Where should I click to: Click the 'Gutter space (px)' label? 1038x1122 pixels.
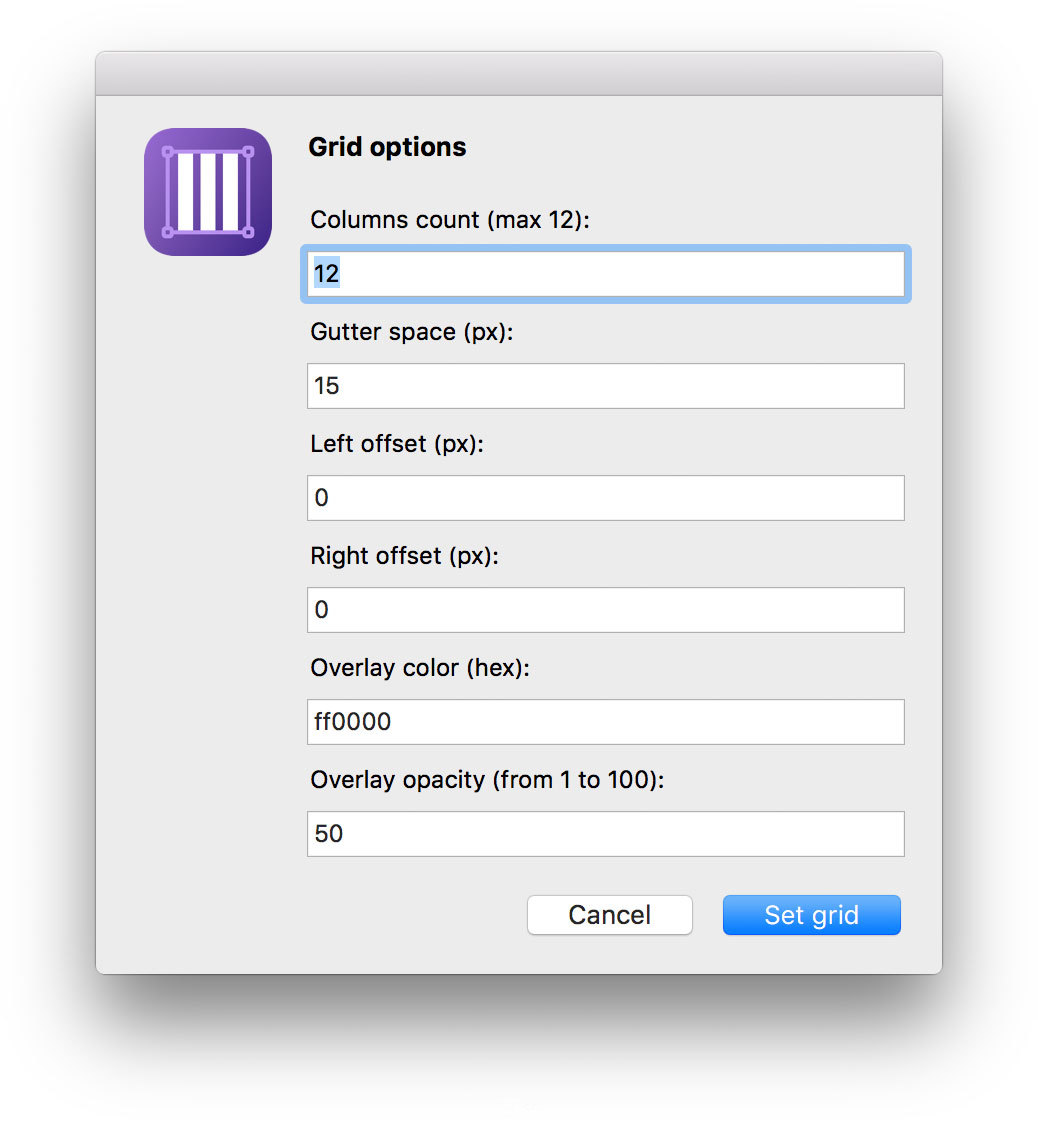411,332
